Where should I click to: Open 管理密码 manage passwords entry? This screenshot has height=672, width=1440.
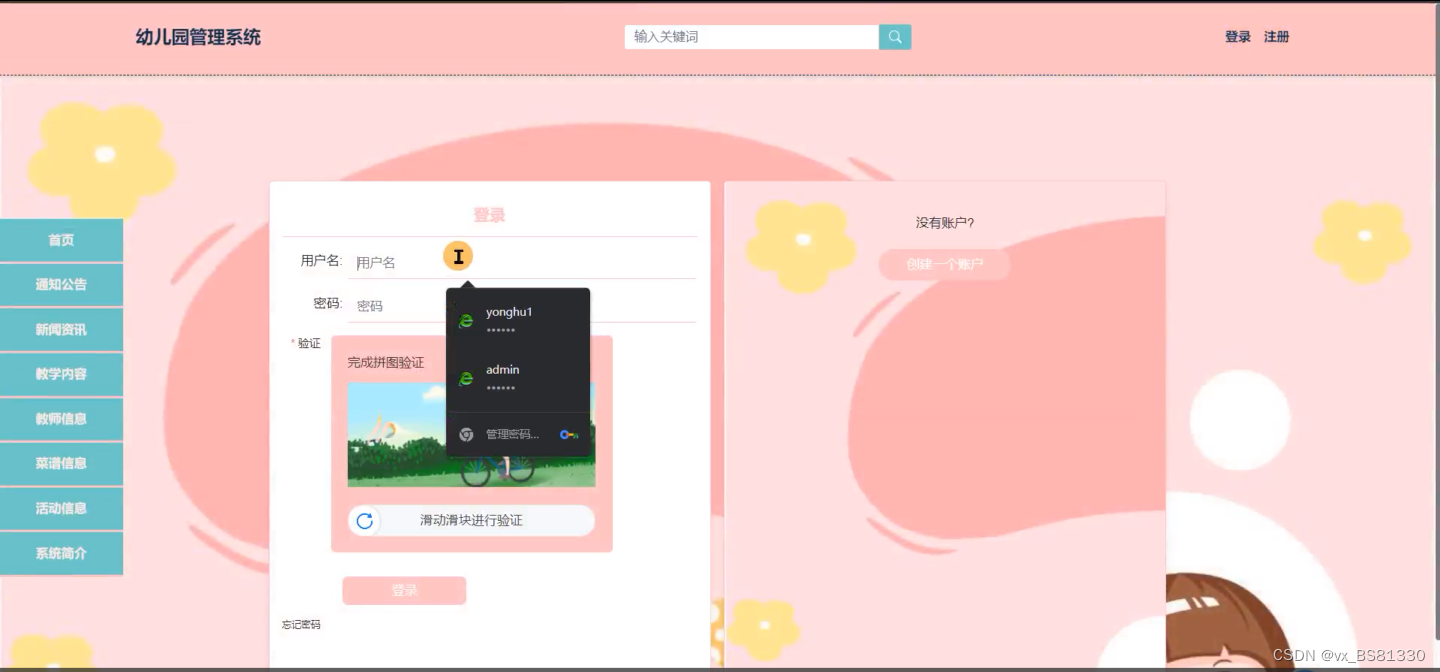[518, 434]
